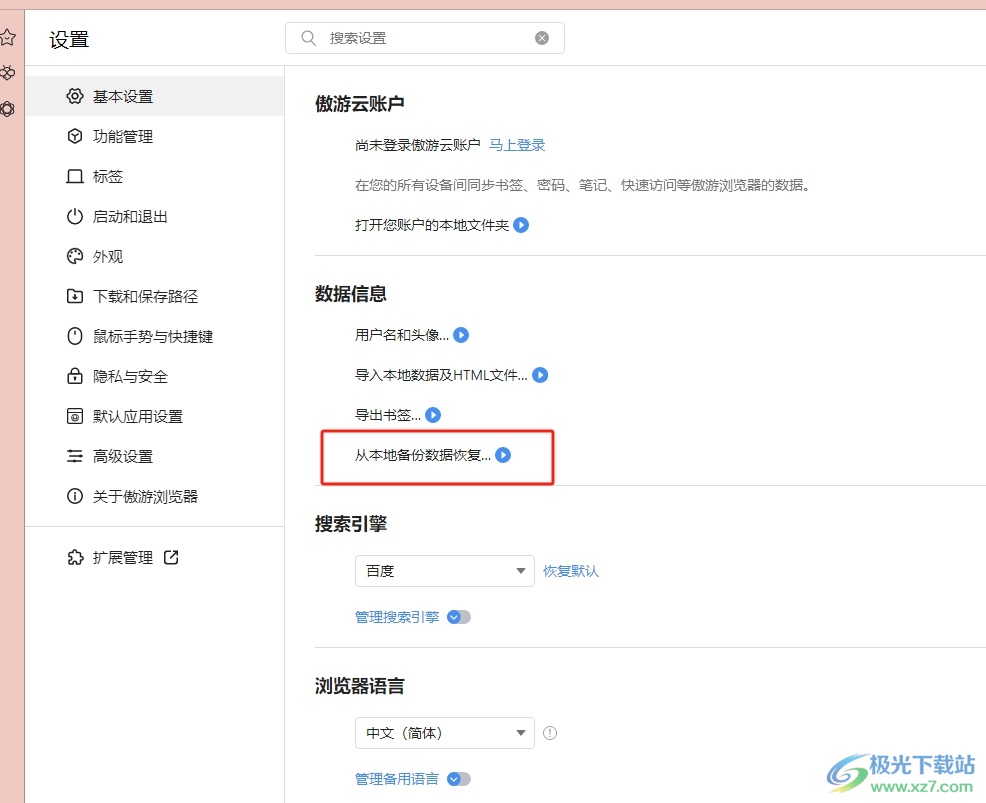Click the 数据信息 heading
The width and height of the screenshot is (986, 803).
[351, 294]
